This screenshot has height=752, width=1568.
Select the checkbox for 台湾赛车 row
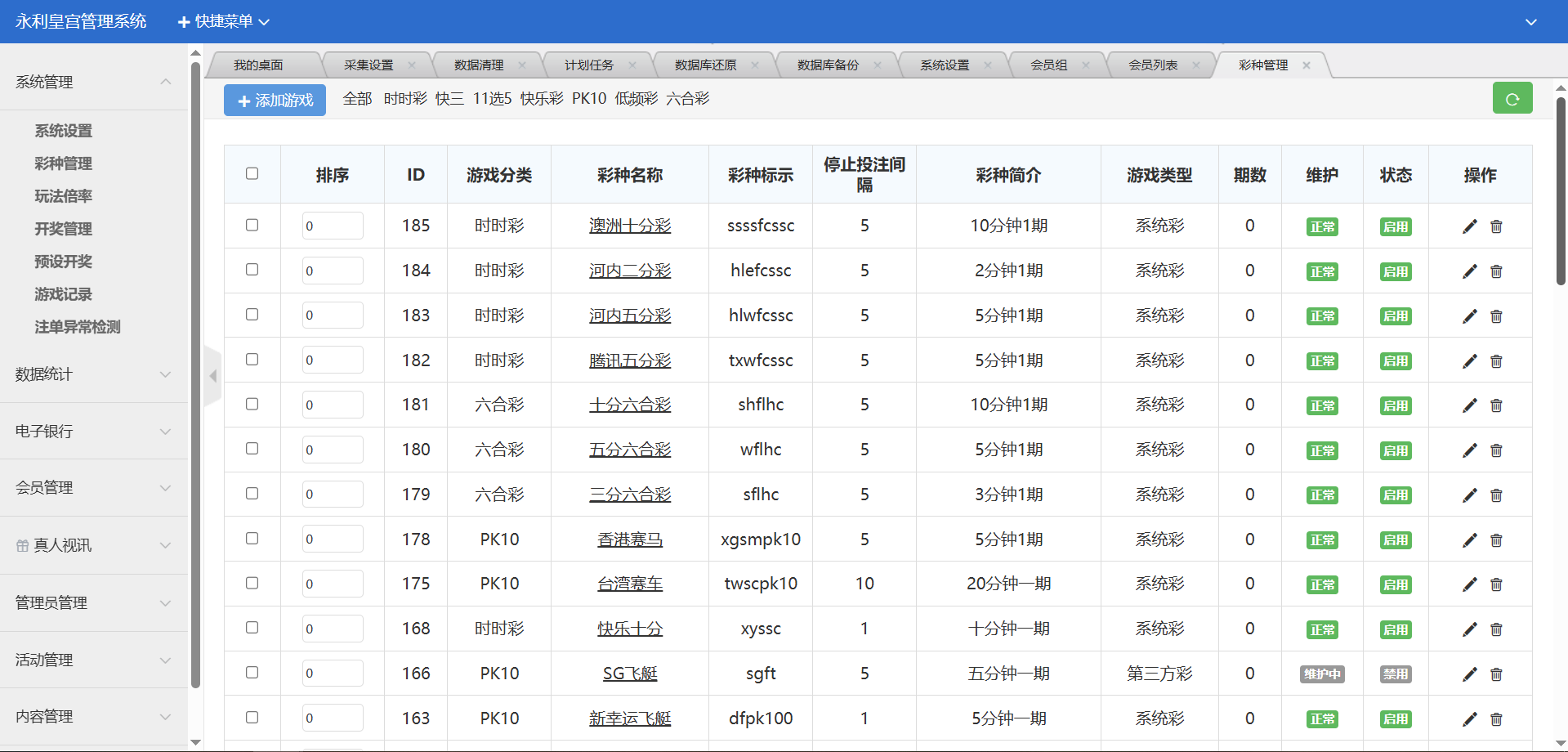click(x=252, y=583)
